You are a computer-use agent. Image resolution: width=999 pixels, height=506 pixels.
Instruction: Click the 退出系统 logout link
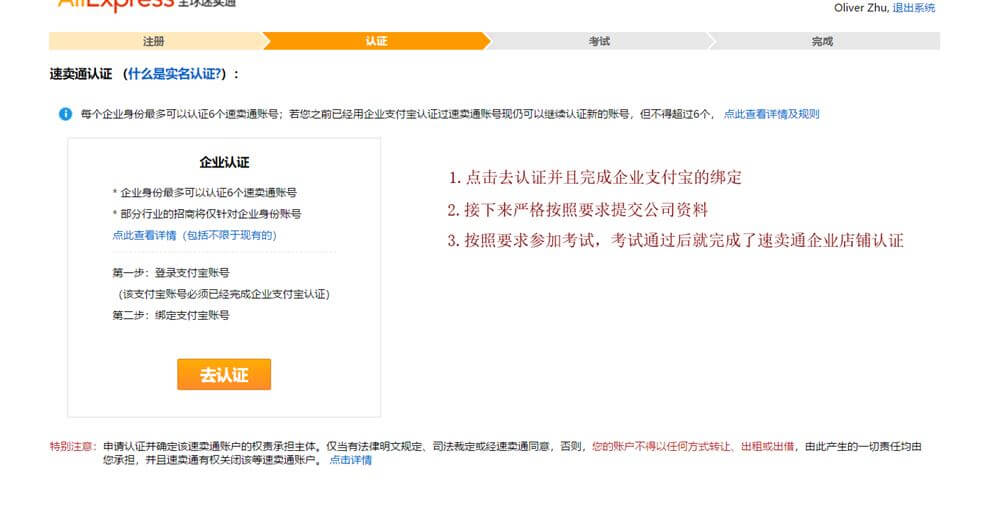(x=913, y=8)
